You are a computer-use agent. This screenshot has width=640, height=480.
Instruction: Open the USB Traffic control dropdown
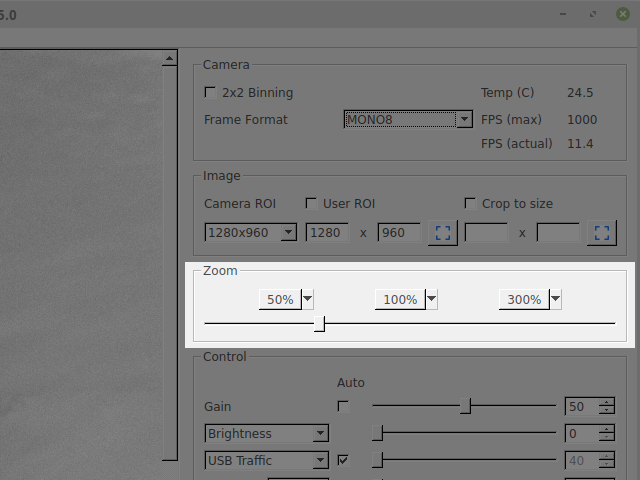point(267,460)
